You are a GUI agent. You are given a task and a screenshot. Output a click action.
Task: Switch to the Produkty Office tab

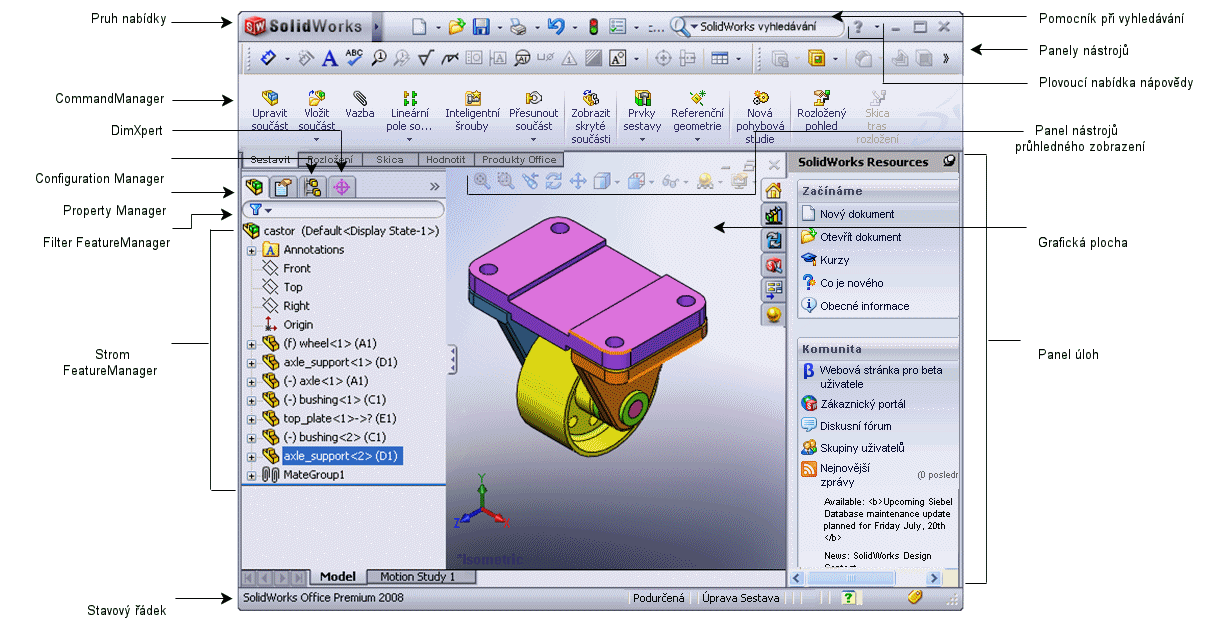click(520, 160)
